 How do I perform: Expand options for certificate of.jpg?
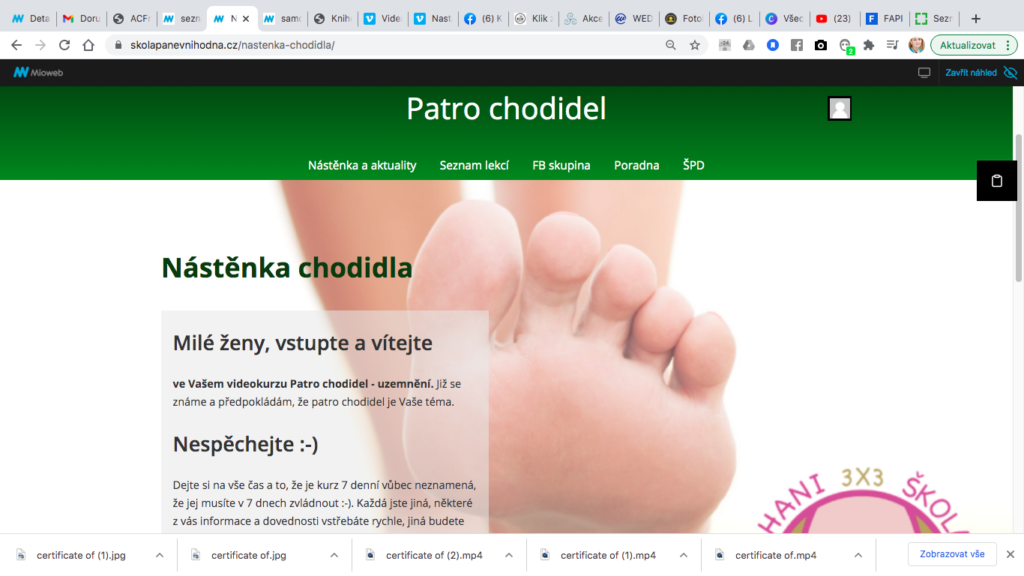click(x=334, y=555)
